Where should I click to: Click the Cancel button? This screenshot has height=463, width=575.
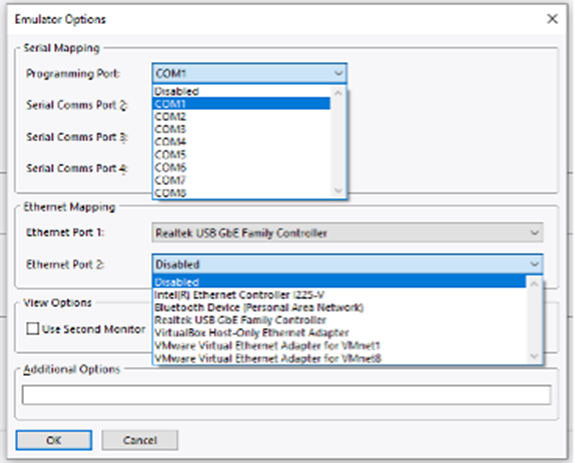point(140,440)
